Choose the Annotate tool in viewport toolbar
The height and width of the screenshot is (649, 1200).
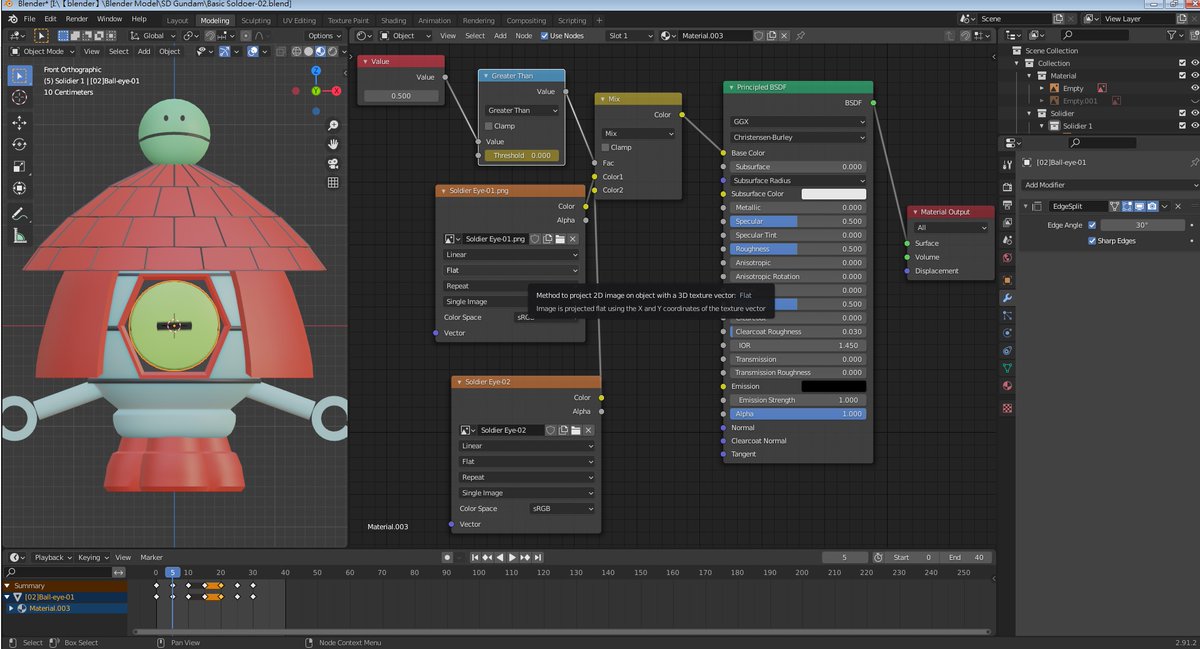click(19, 213)
